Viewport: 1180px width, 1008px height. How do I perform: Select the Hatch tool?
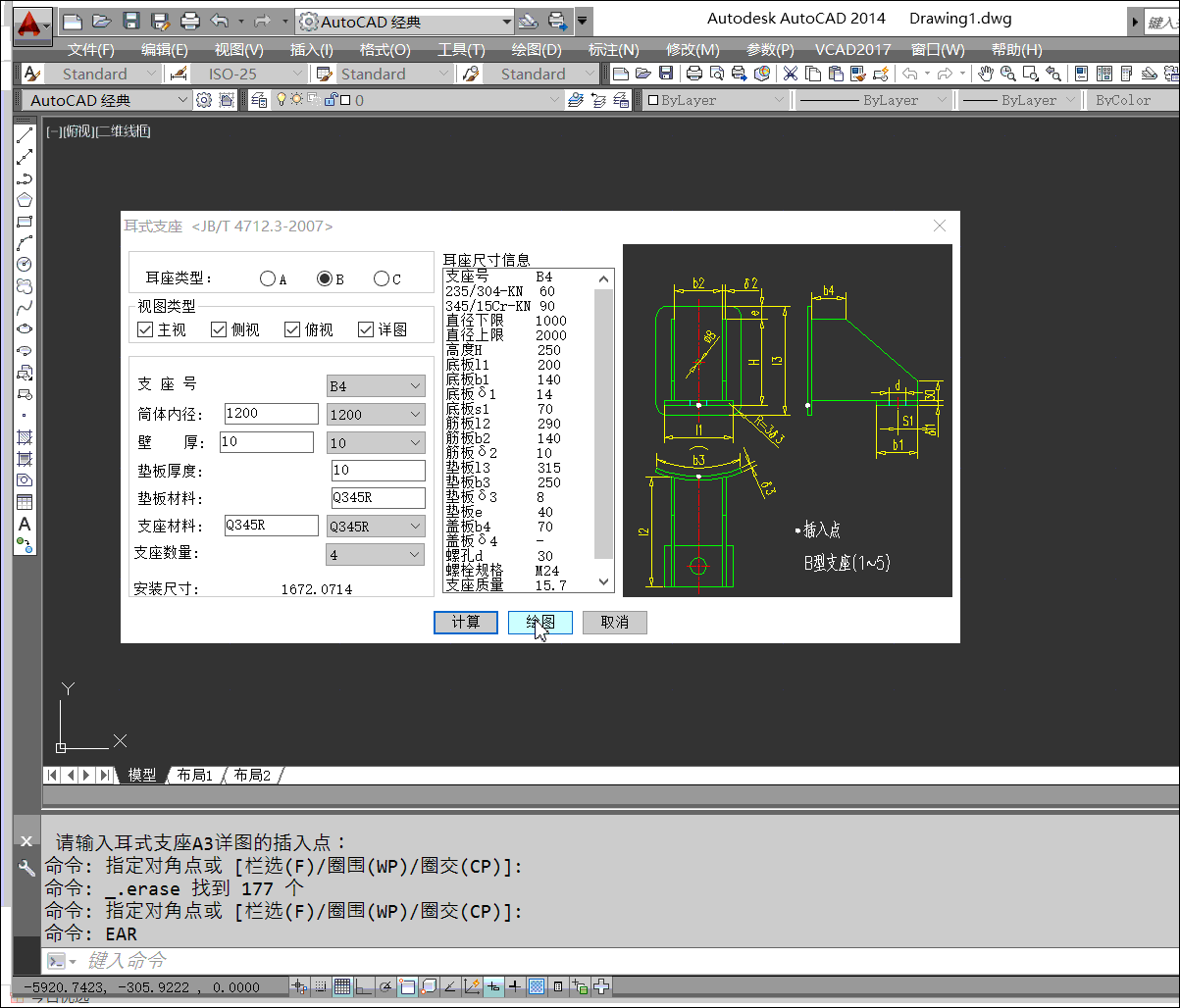coord(26,437)
